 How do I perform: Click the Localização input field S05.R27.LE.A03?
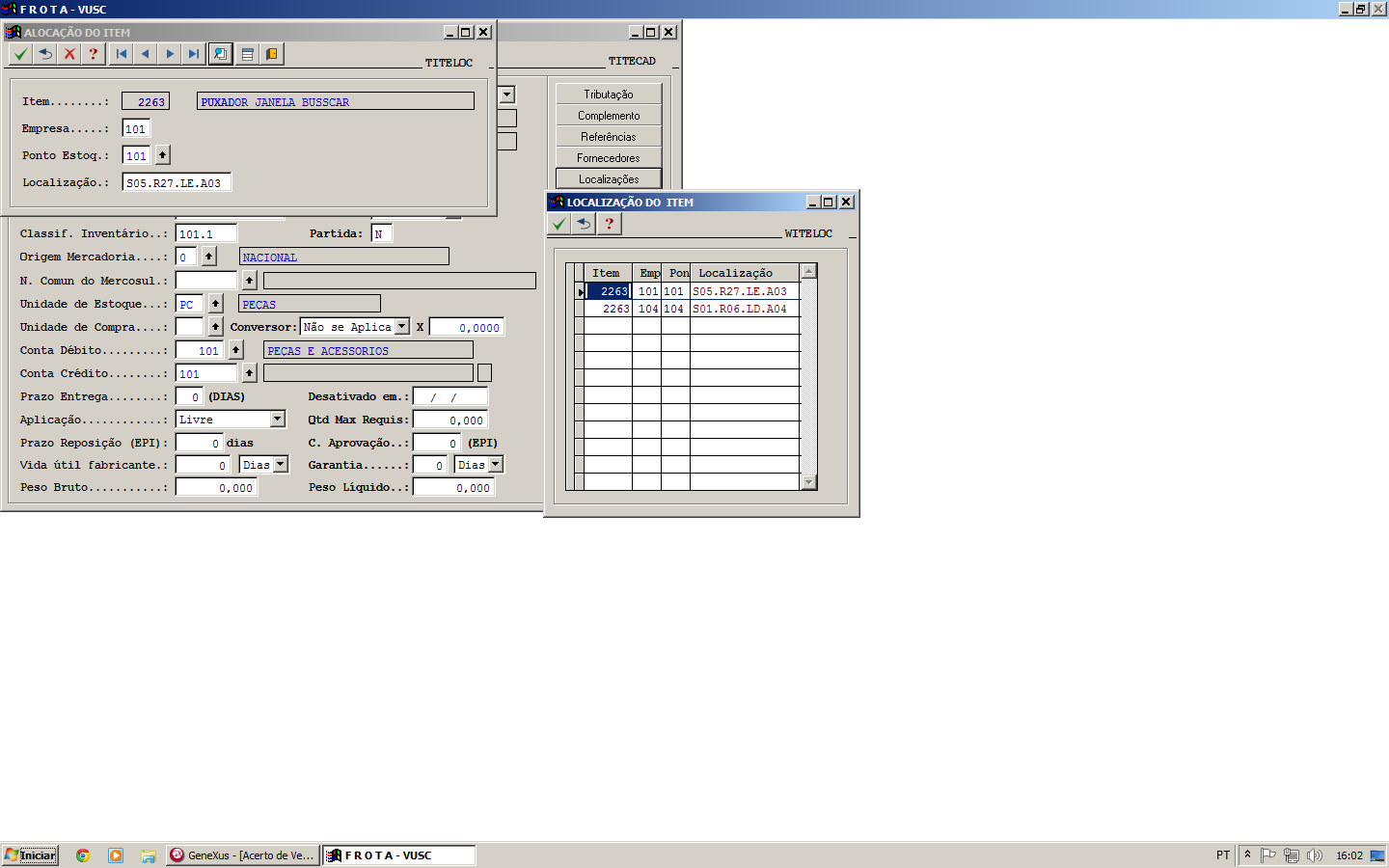177,182
